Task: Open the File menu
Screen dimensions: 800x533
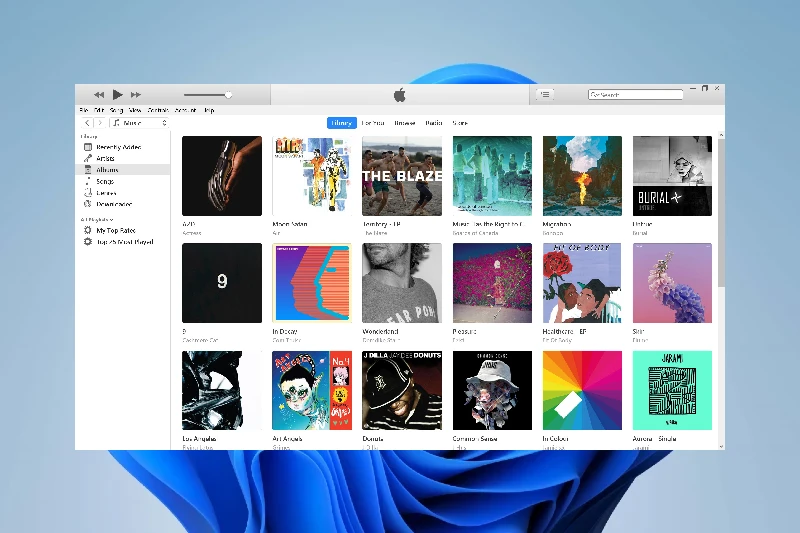Action: tap(84, 109)
